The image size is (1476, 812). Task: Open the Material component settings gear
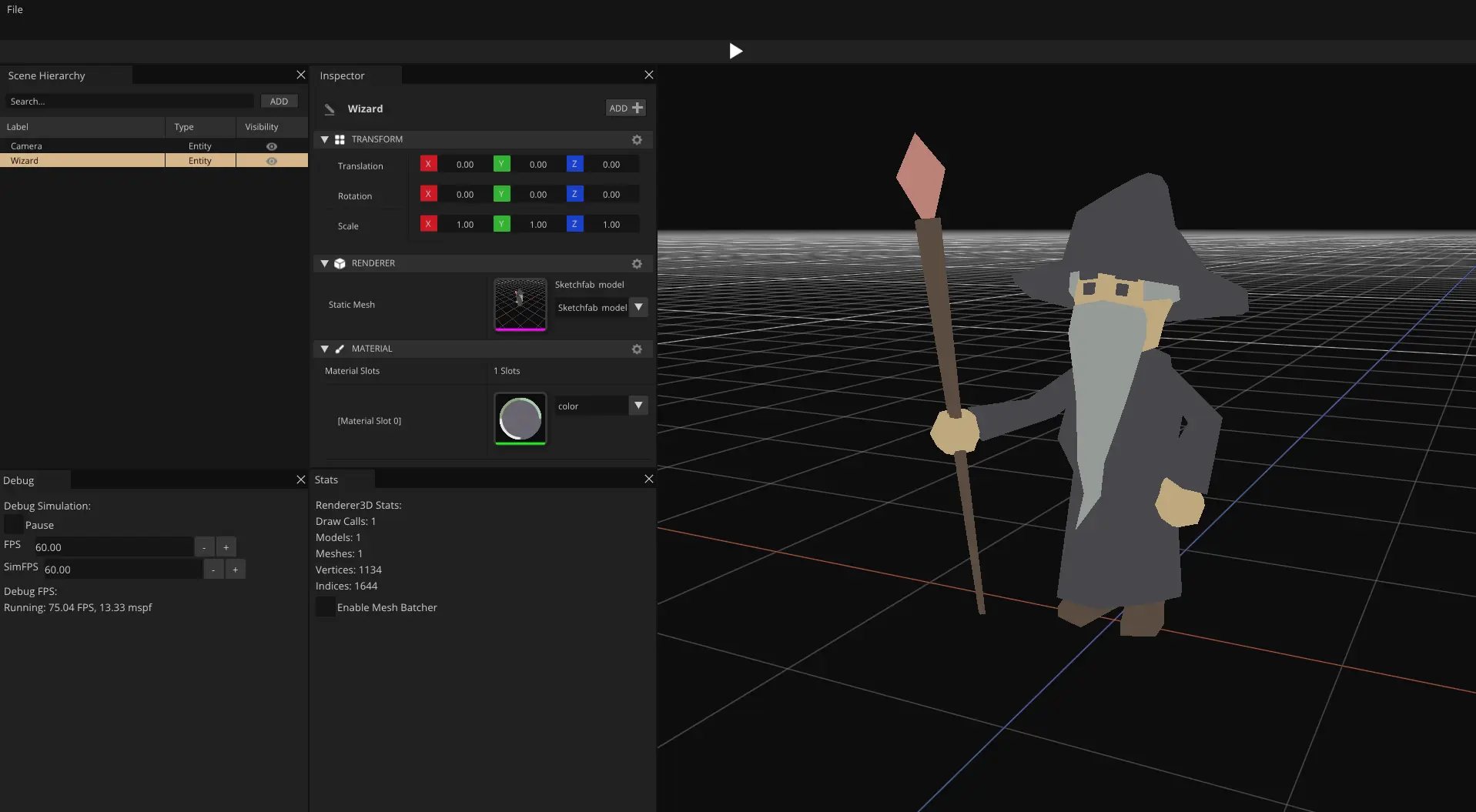(x=637, y=349)
